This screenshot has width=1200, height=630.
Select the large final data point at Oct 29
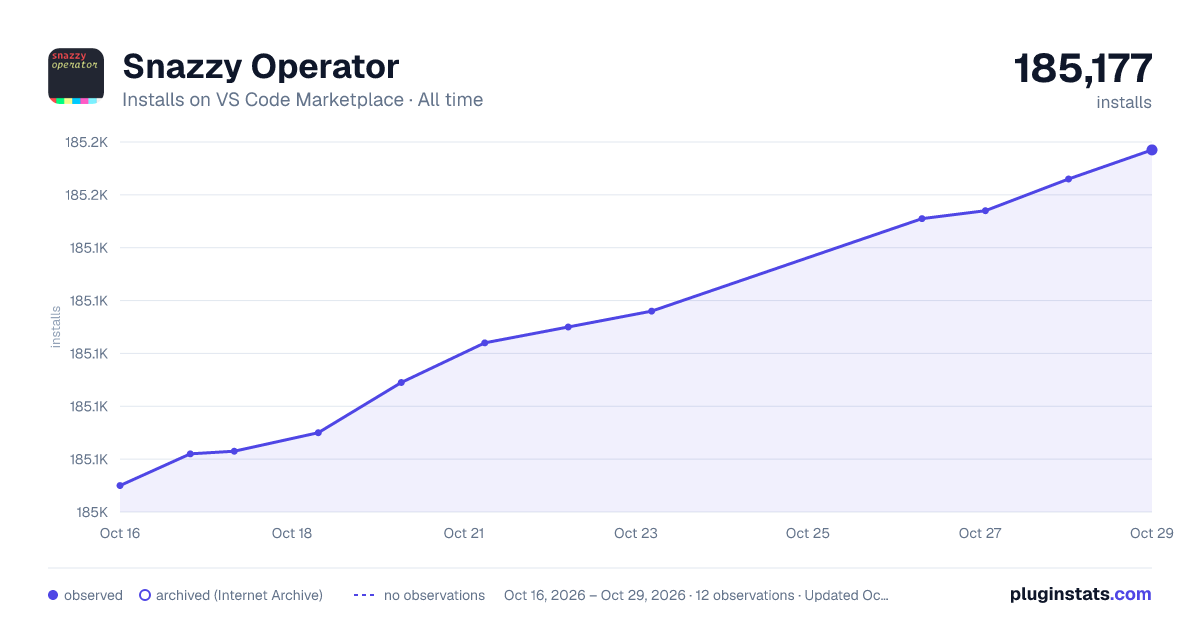pyautogui.click(x=1152, y=150)
